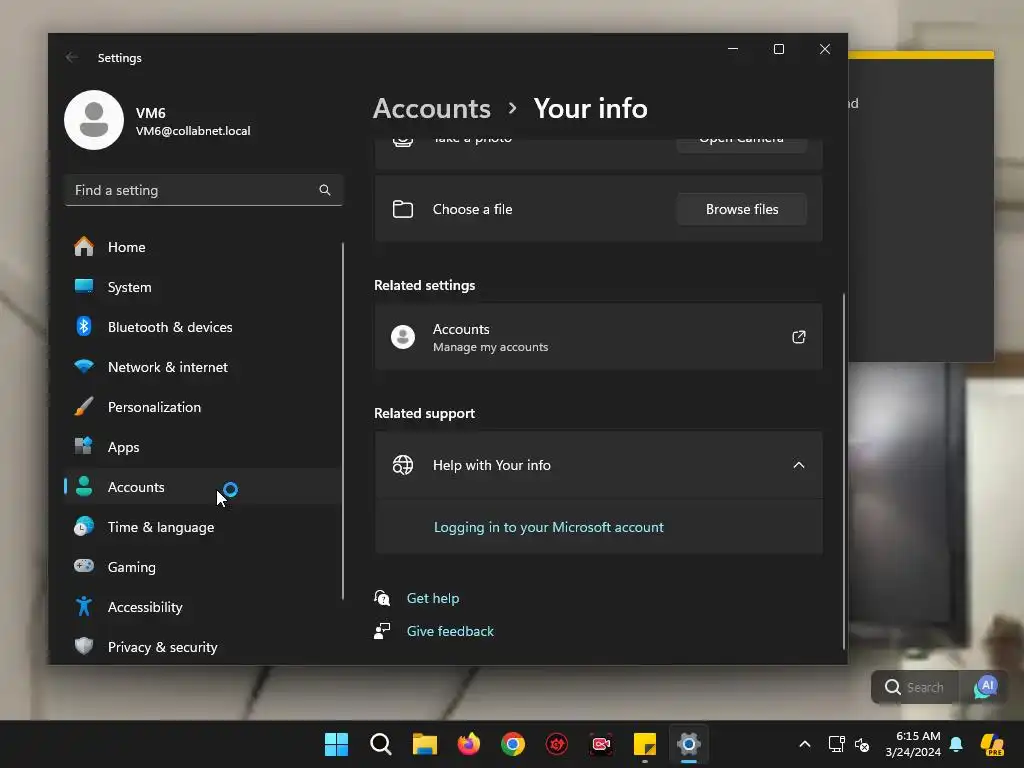Open Accounts Manage my accounts card
The width and height of the screenshot is (1024, 768).
[598, 337]
